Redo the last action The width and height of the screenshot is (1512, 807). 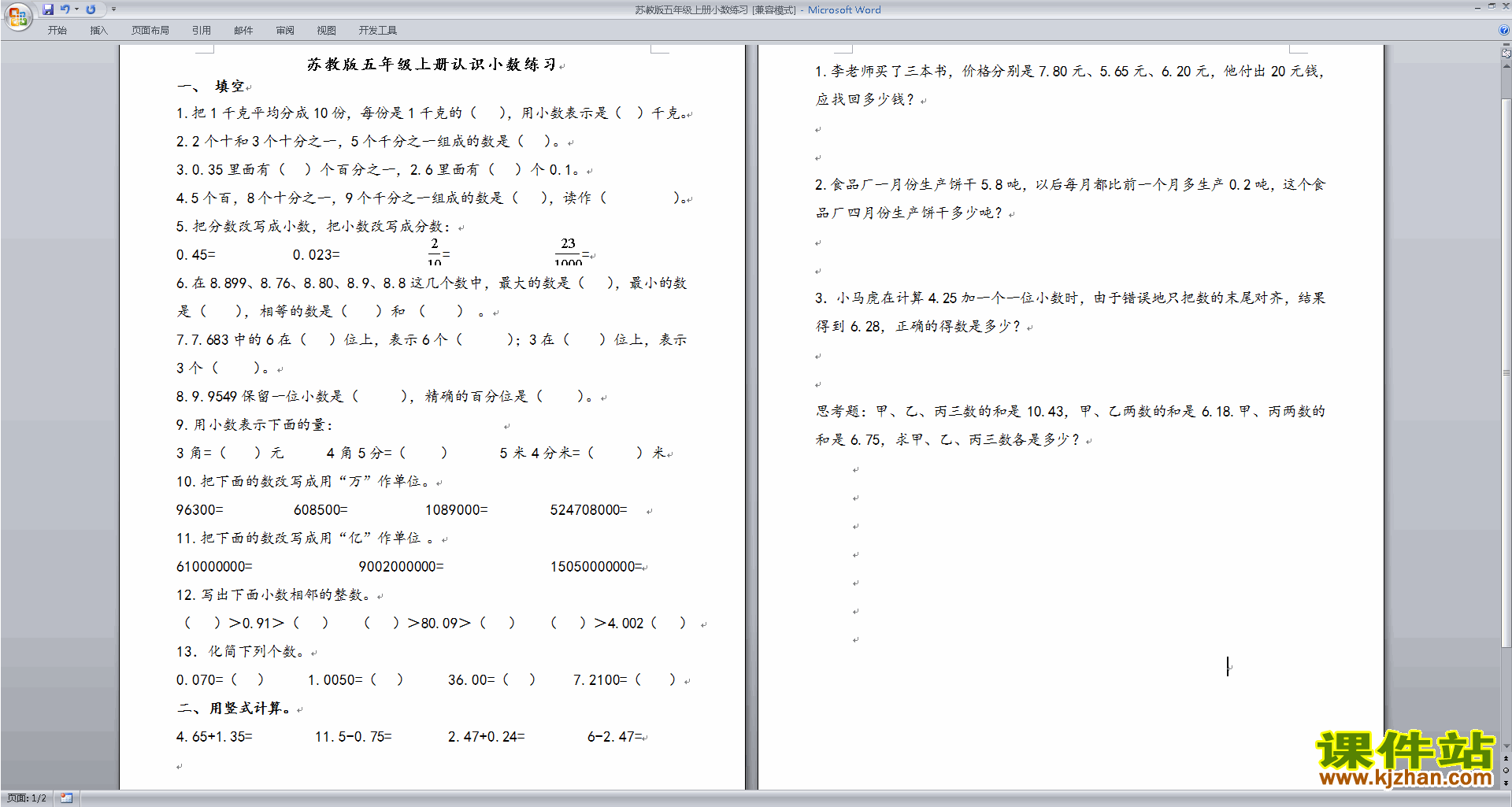point(91,9)
